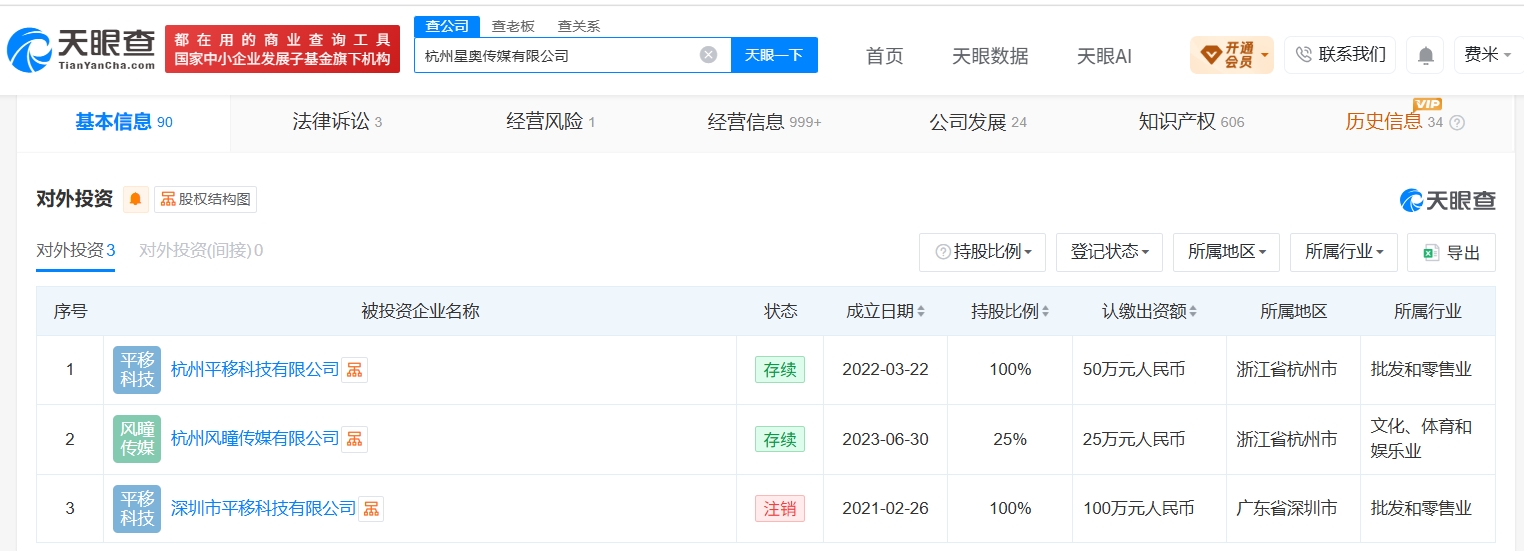Screen dimensions: 1524x551
Task: Open equity structure icon for 杭州风瞳传媒有限公司
Action: pyautogui.click(x=354, y=439)
